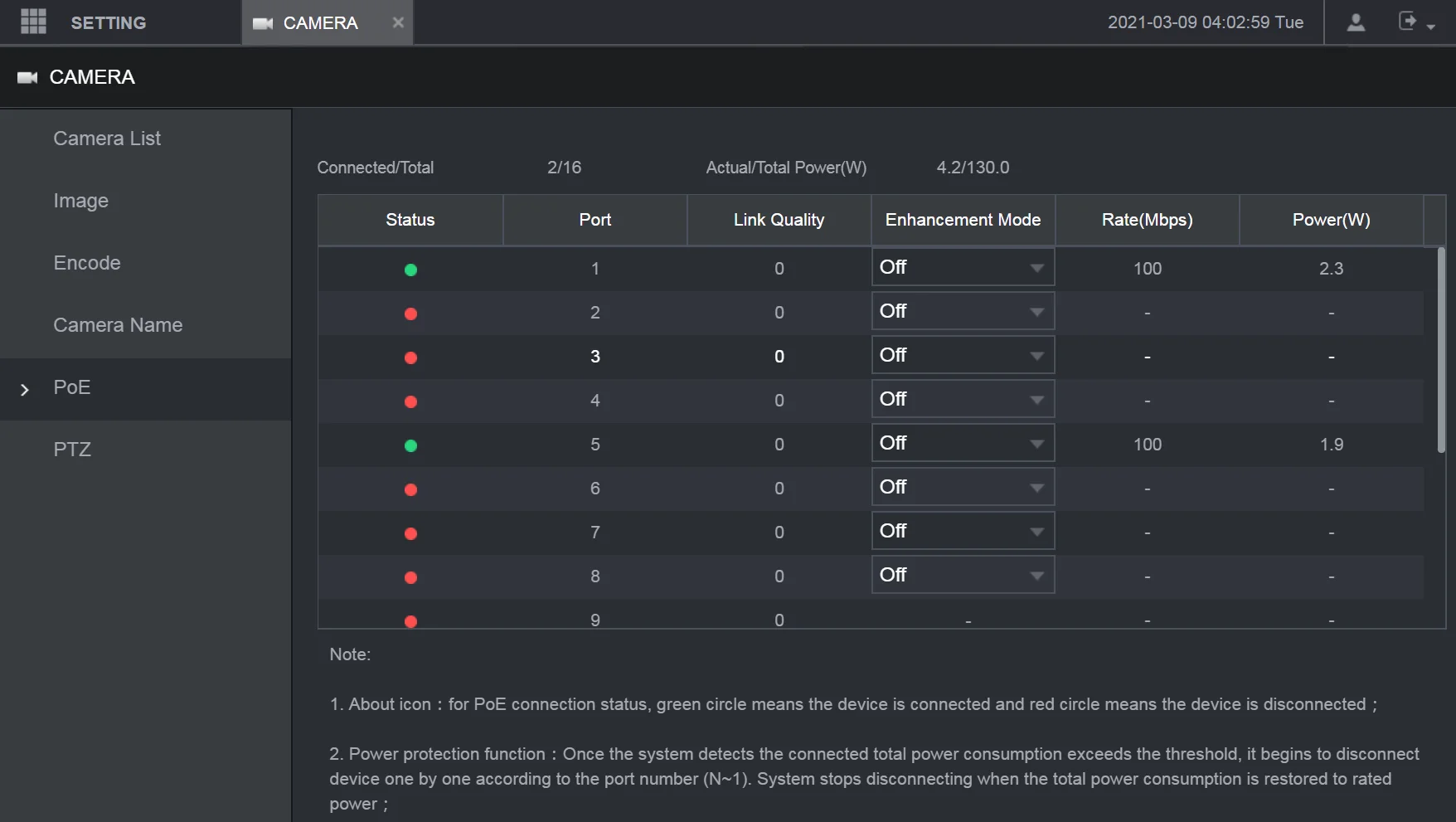
Task: Click the PoE table vertical scrollbar
Action: tap(1441, 350)
